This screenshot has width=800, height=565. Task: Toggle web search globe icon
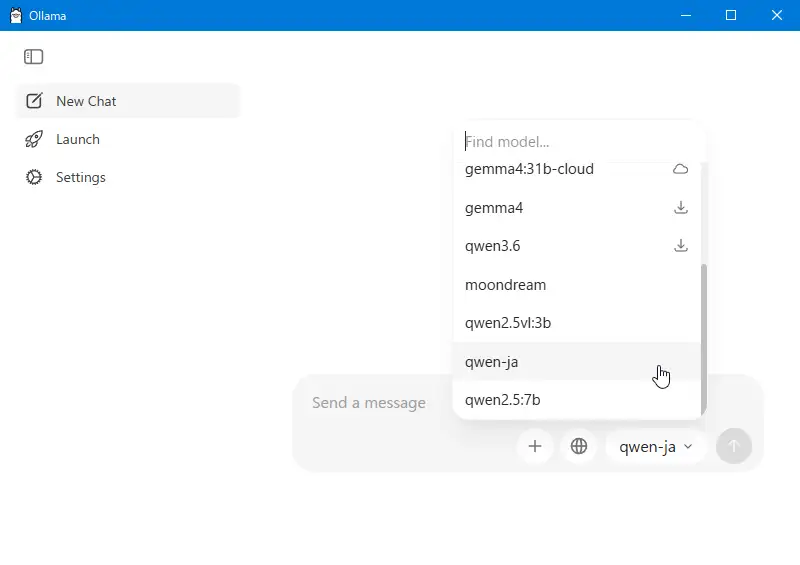click(x=579, y=447)
